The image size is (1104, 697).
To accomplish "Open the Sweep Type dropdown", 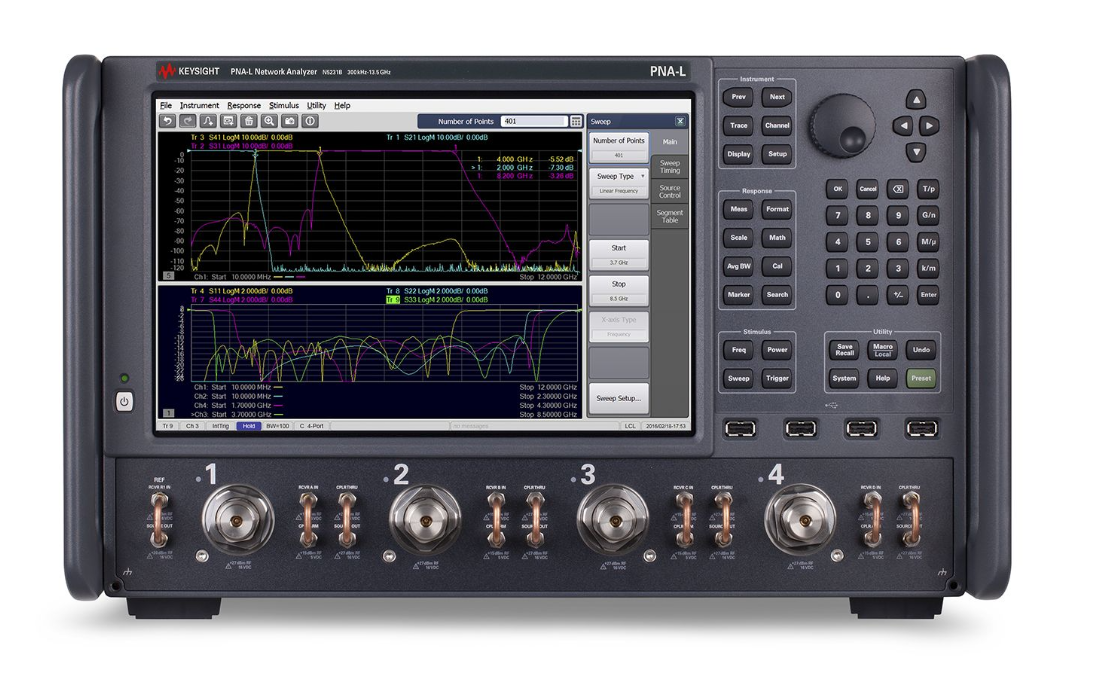I will [620, 177].
